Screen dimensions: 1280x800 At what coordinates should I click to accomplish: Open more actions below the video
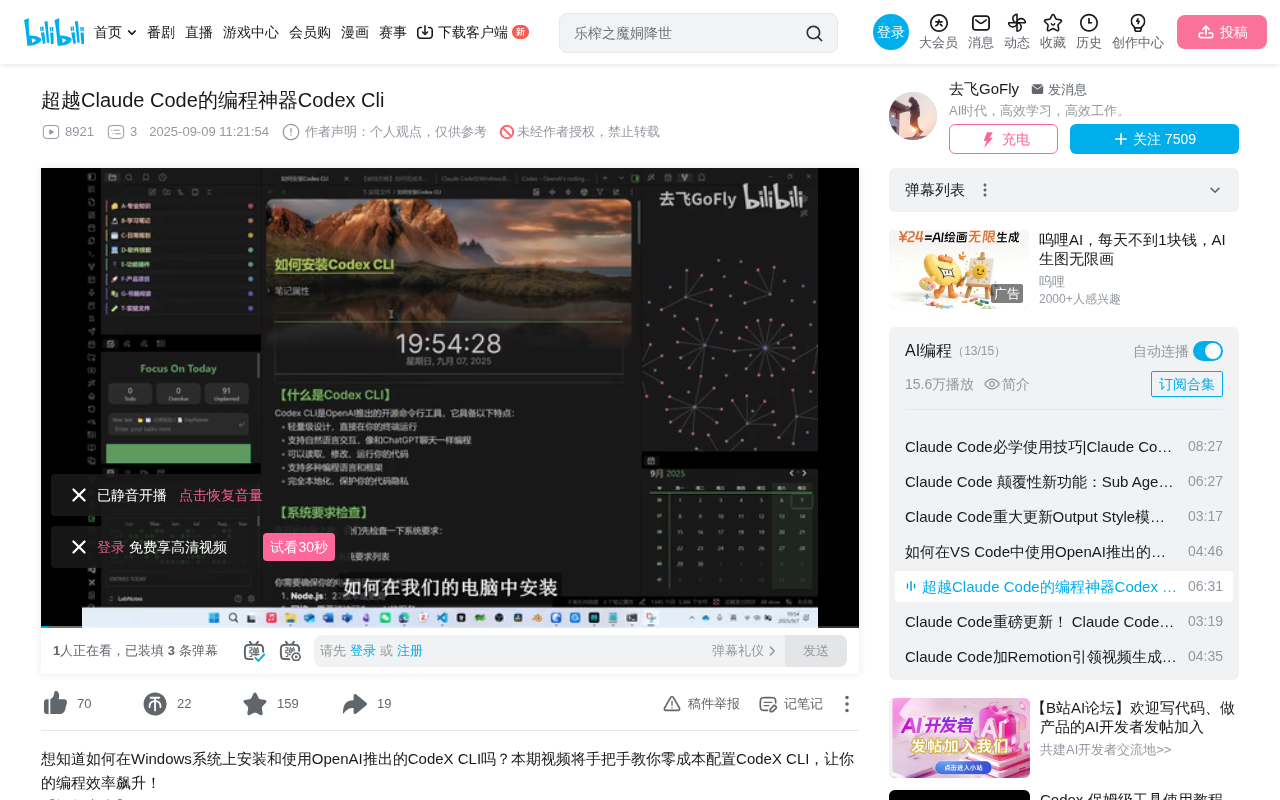847,704
